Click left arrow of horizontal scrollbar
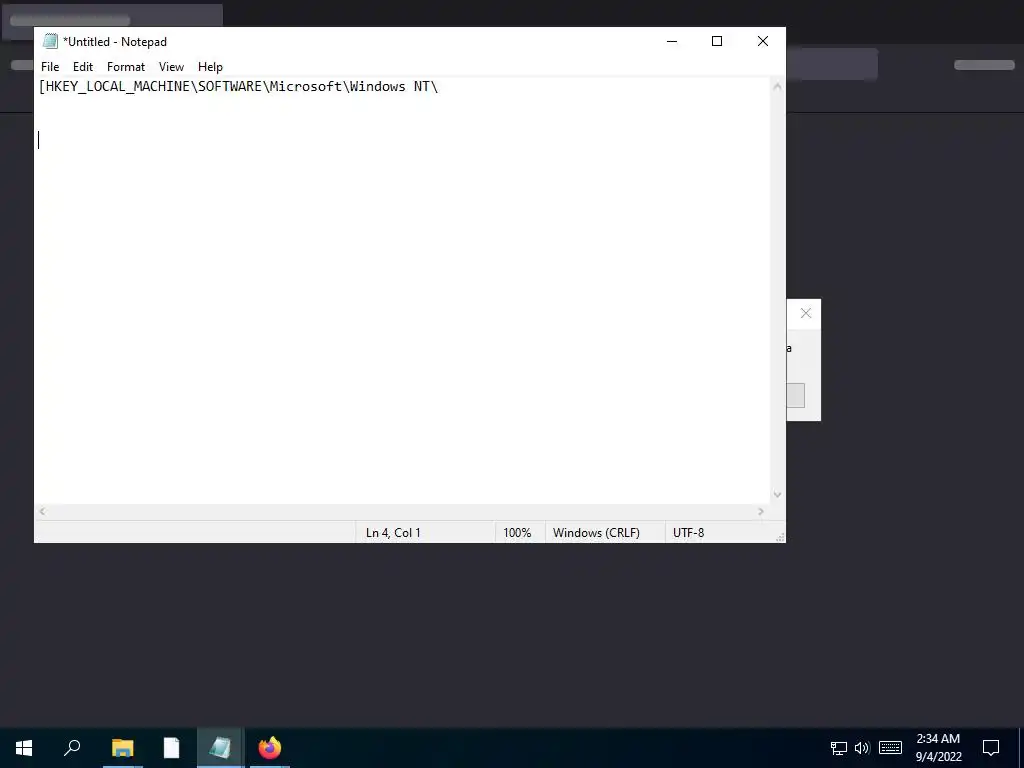Image resolution: width=1024 pixels, height=768 pixels. click(x=42, y=511)
